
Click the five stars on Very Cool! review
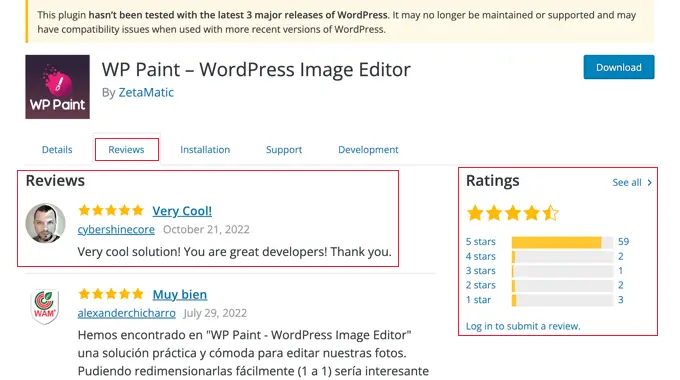click(x=111, y=210)
